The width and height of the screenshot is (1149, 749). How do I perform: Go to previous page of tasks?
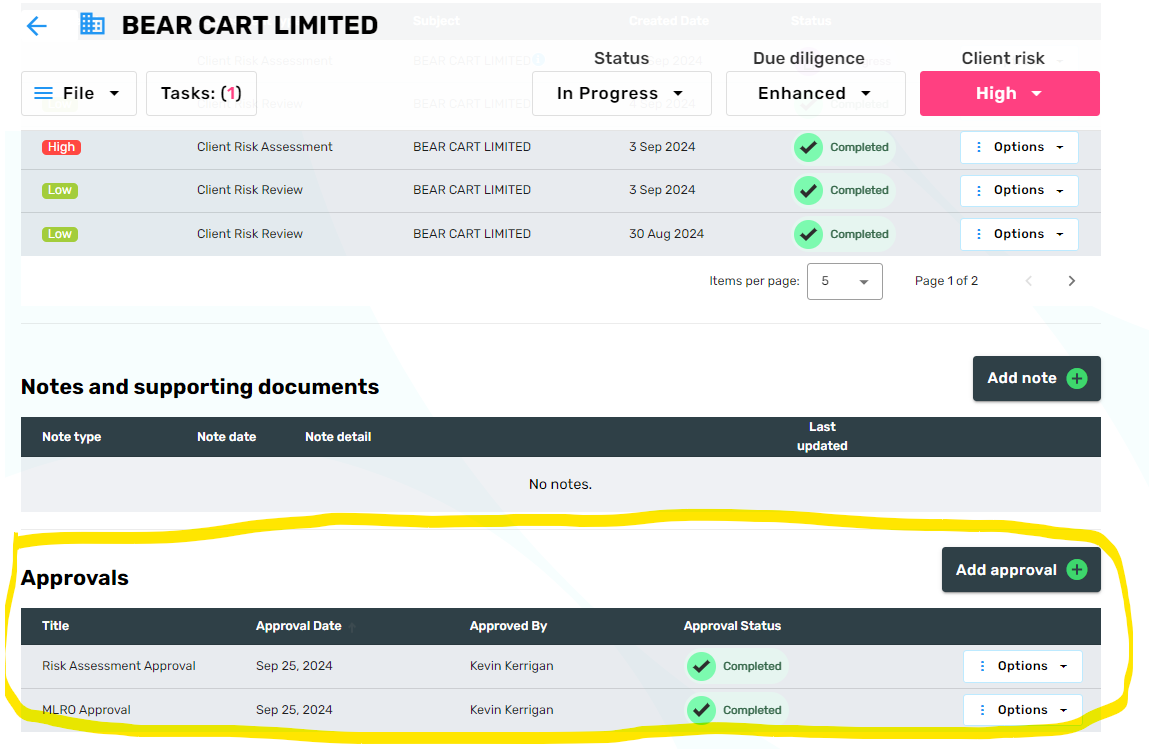click(x=1029, y=281)
